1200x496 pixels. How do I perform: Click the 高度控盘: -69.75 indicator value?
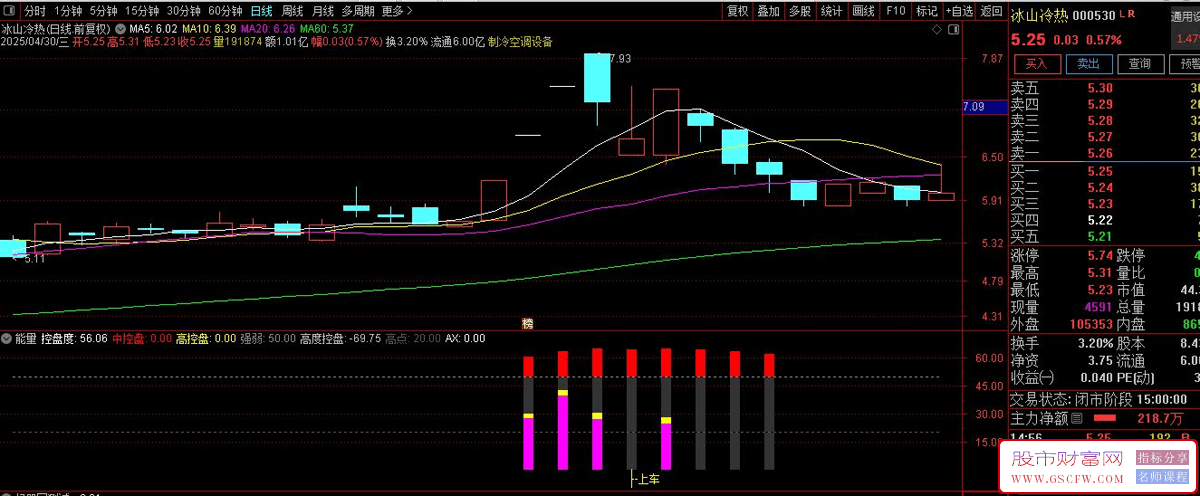[341, 338]
